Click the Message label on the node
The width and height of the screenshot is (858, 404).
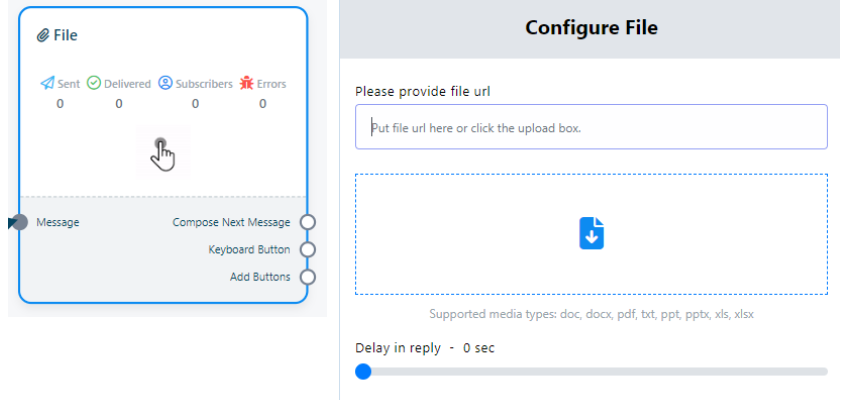pyautogui.click(x=58, y=222)
